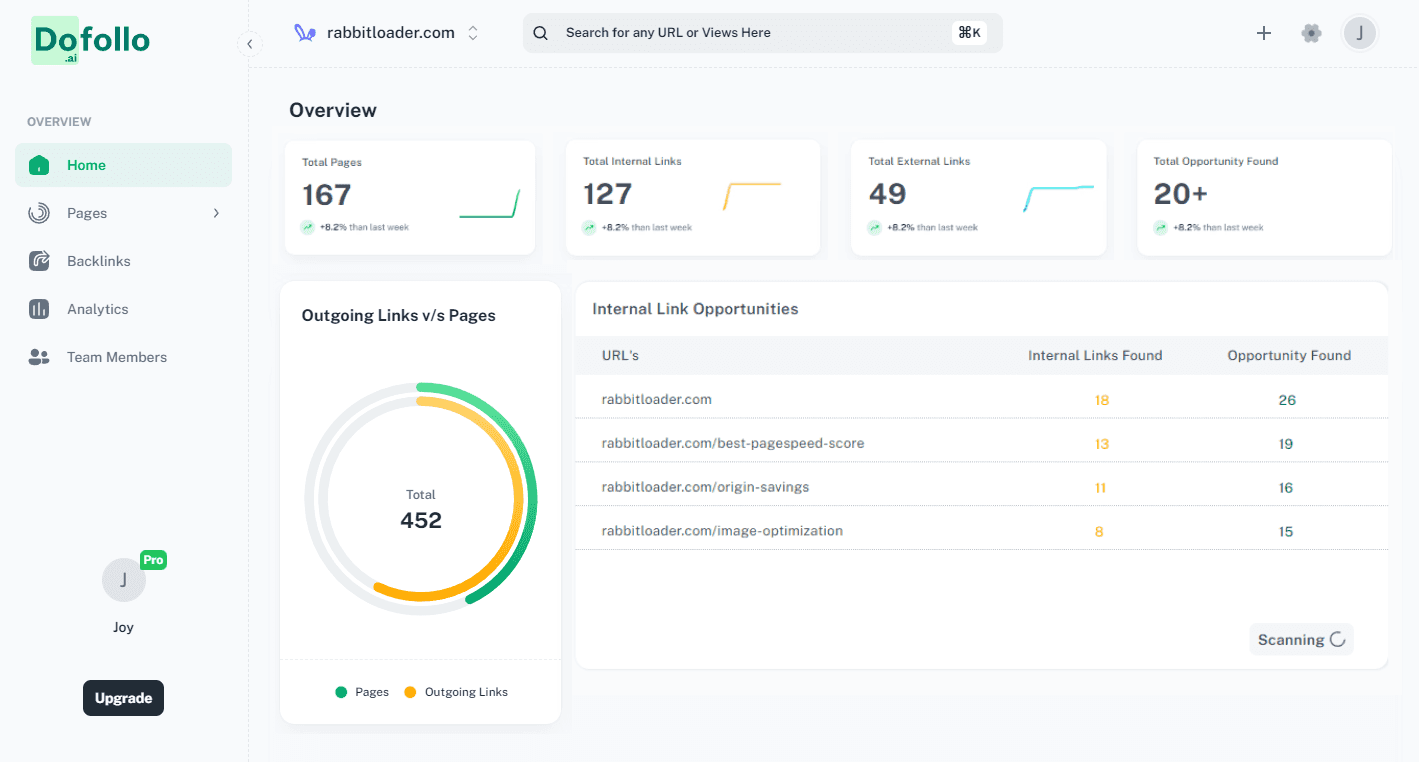Click the Scanning button
1419x762 pixels.
(x=1301, y=640)
